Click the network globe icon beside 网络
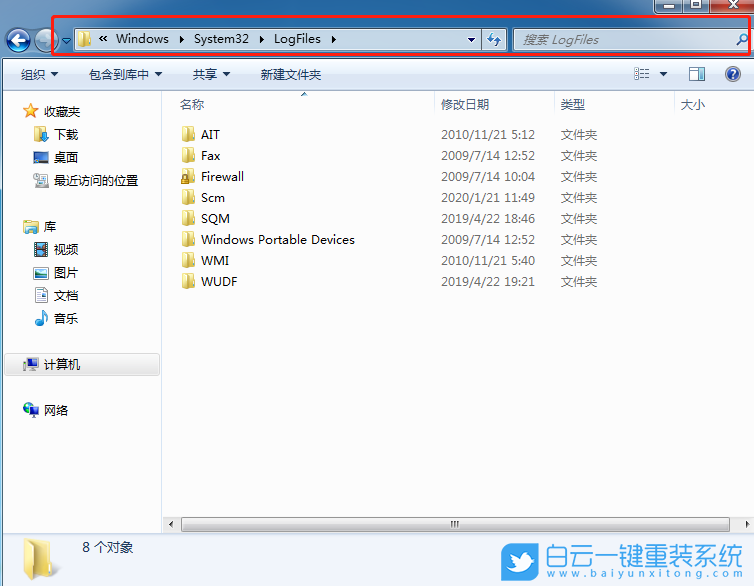This screenshot has width=754, height=586. (x=31, y=410)
